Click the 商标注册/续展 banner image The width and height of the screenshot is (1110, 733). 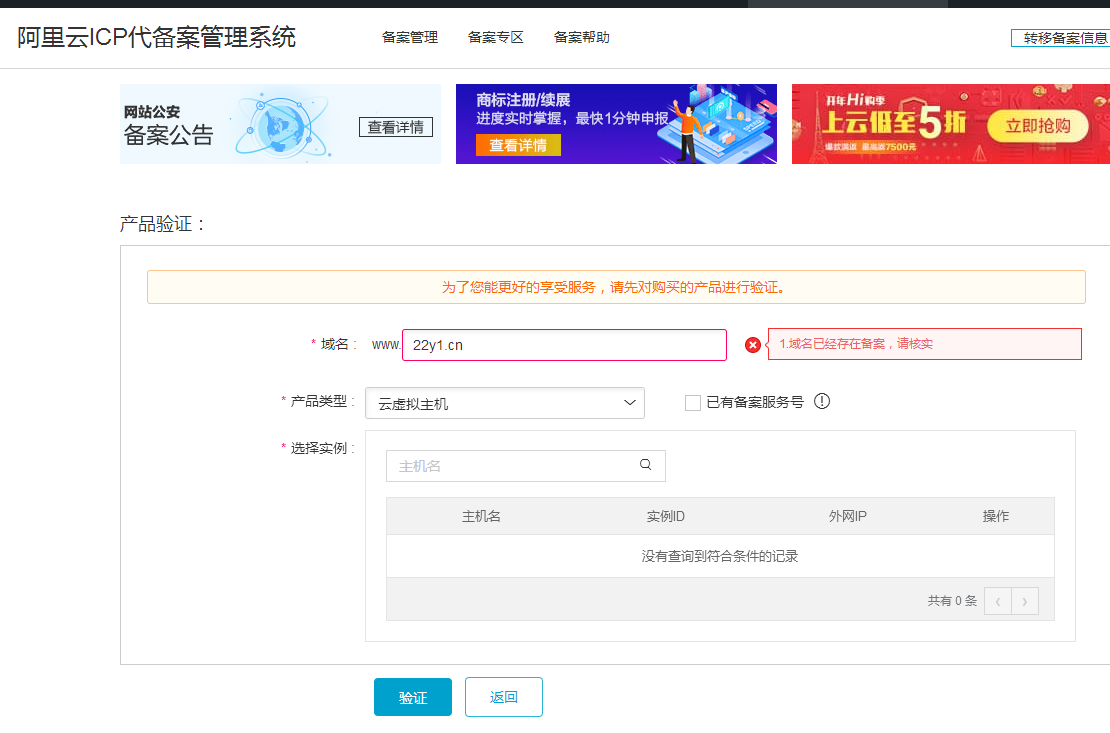(x=616, y=124)
